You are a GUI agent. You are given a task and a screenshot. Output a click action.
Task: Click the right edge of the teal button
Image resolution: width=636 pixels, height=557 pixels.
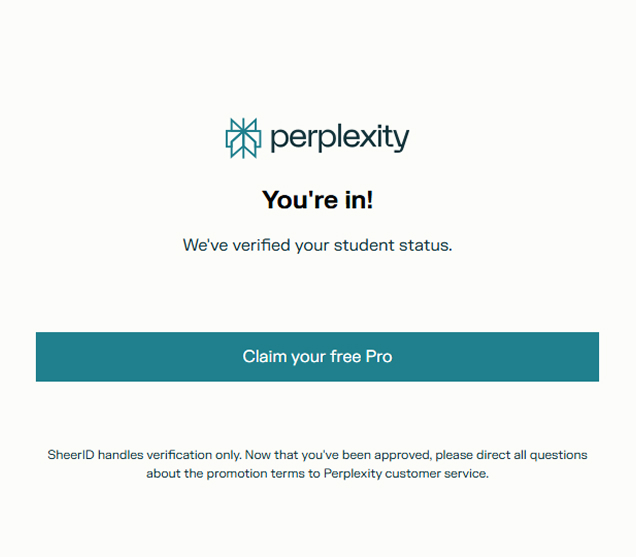click(x=593, y=357)
